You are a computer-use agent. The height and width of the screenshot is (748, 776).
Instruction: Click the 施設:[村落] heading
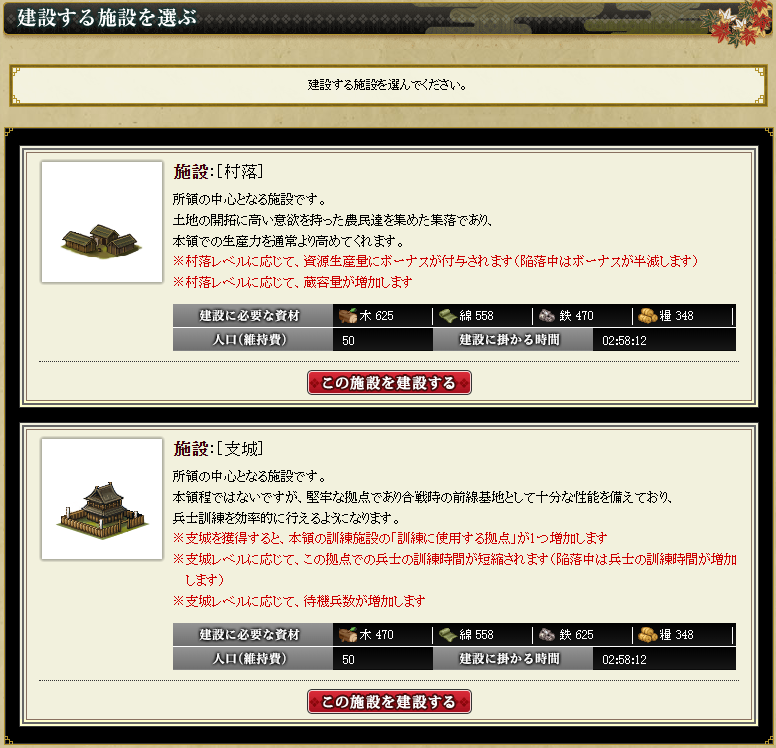tap(218, 172)
